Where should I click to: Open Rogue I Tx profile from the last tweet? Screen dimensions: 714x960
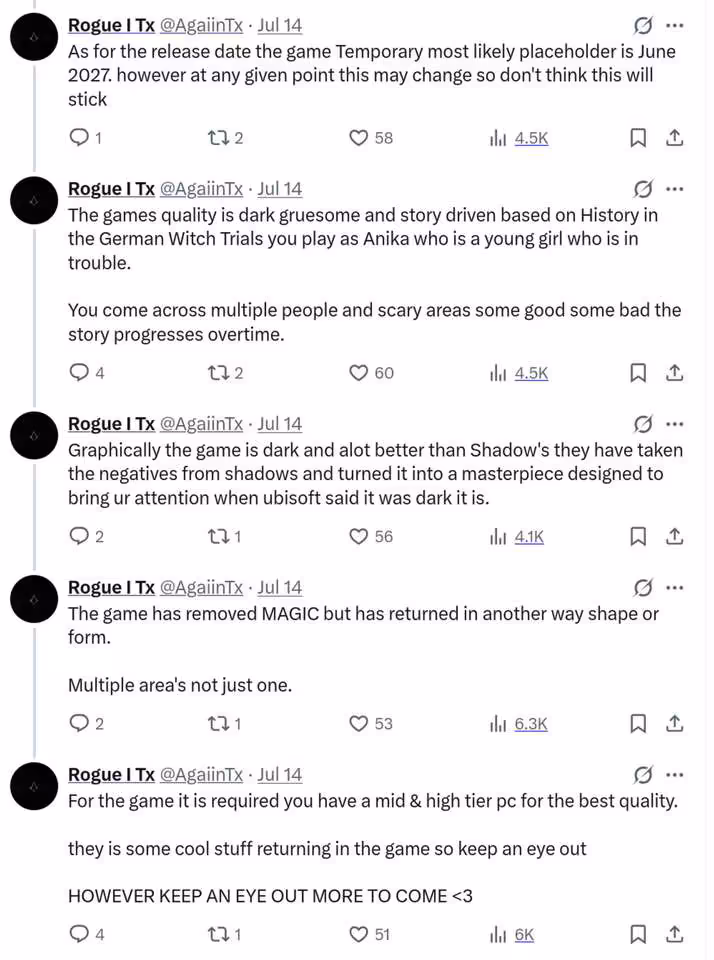pos(111,774)
